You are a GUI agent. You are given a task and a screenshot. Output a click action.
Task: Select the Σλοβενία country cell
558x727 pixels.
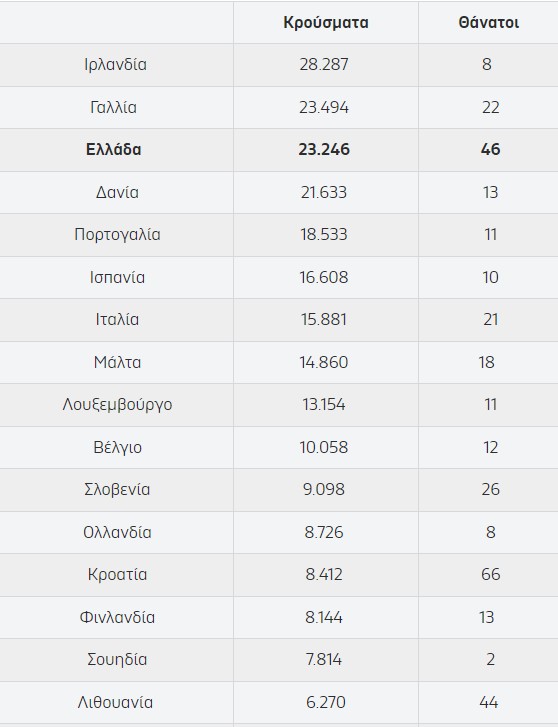[x=117, y=490]
